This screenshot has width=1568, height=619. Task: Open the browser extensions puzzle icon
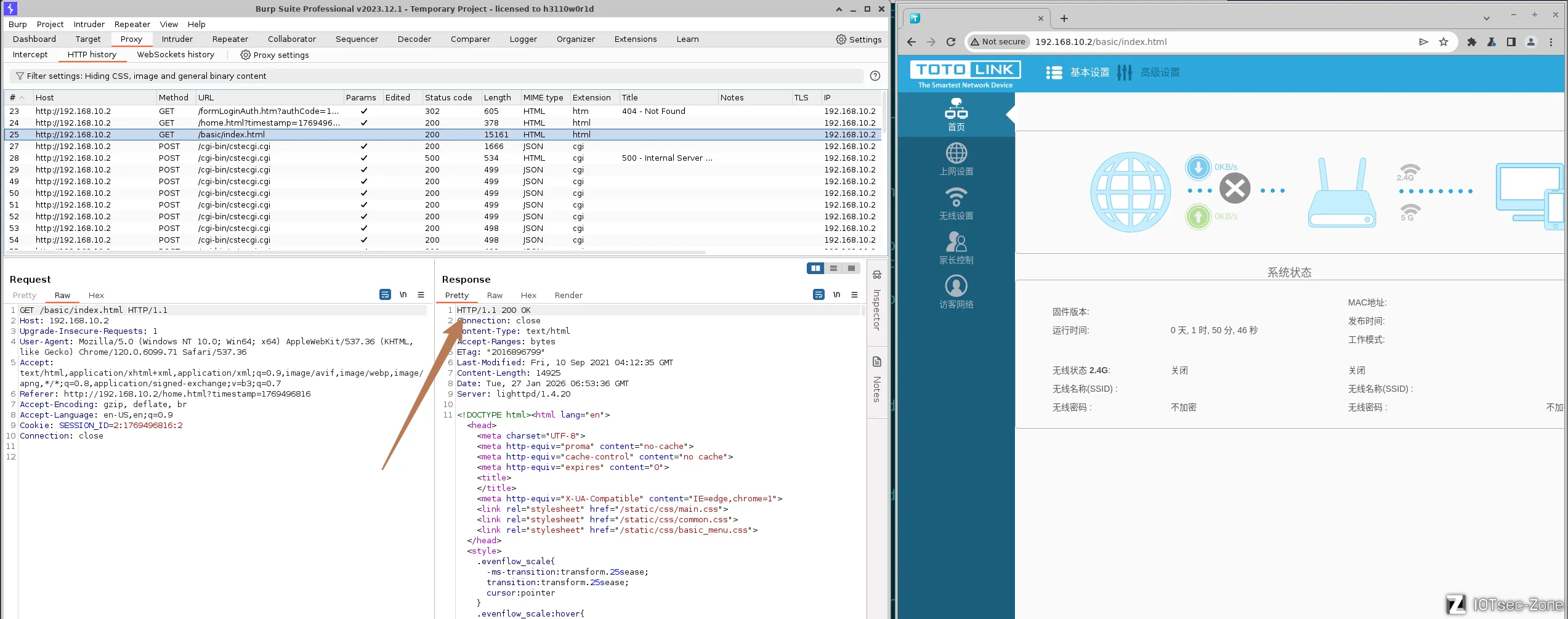coord(1471,42)
